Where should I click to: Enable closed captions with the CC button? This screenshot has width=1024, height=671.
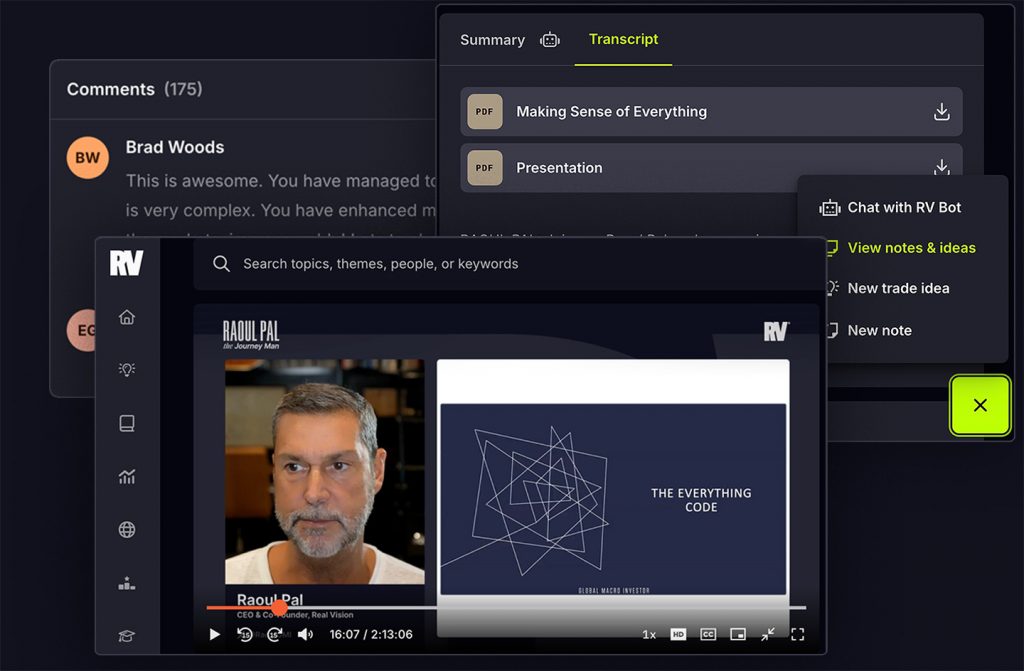(708, 634)
